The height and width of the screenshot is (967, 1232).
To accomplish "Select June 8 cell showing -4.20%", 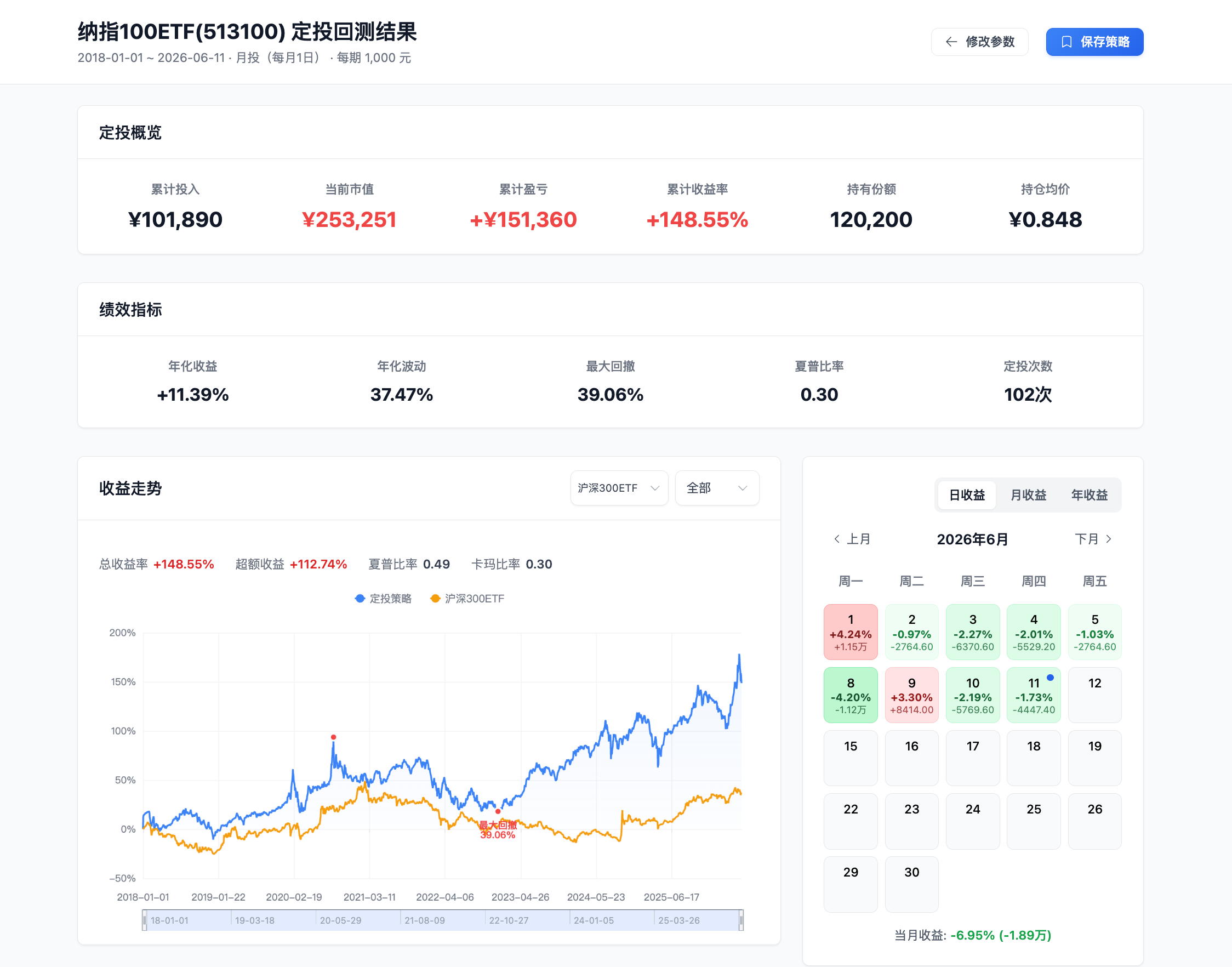I will 850,695.
